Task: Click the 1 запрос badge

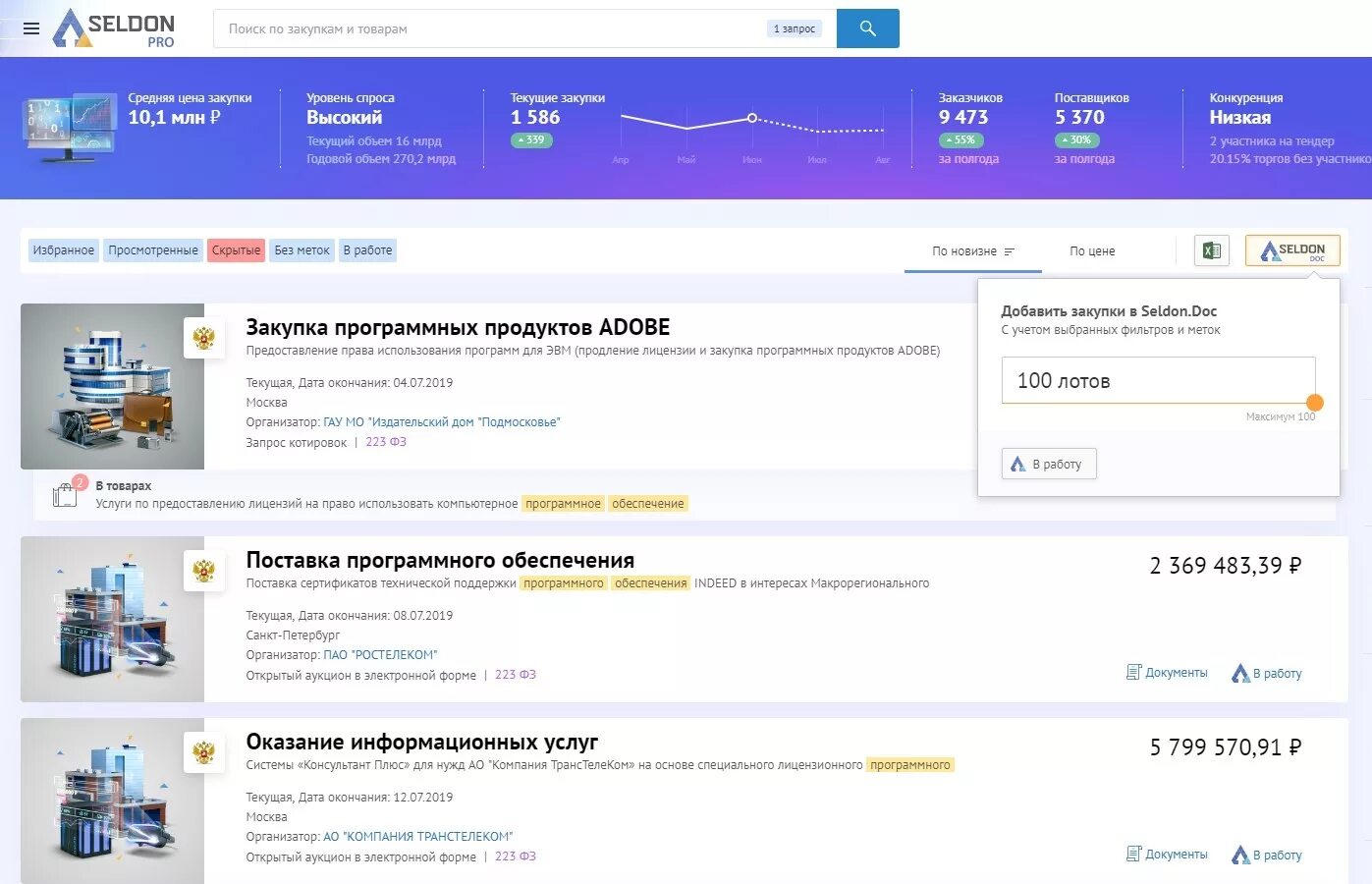Action: (x=795, y=28)
